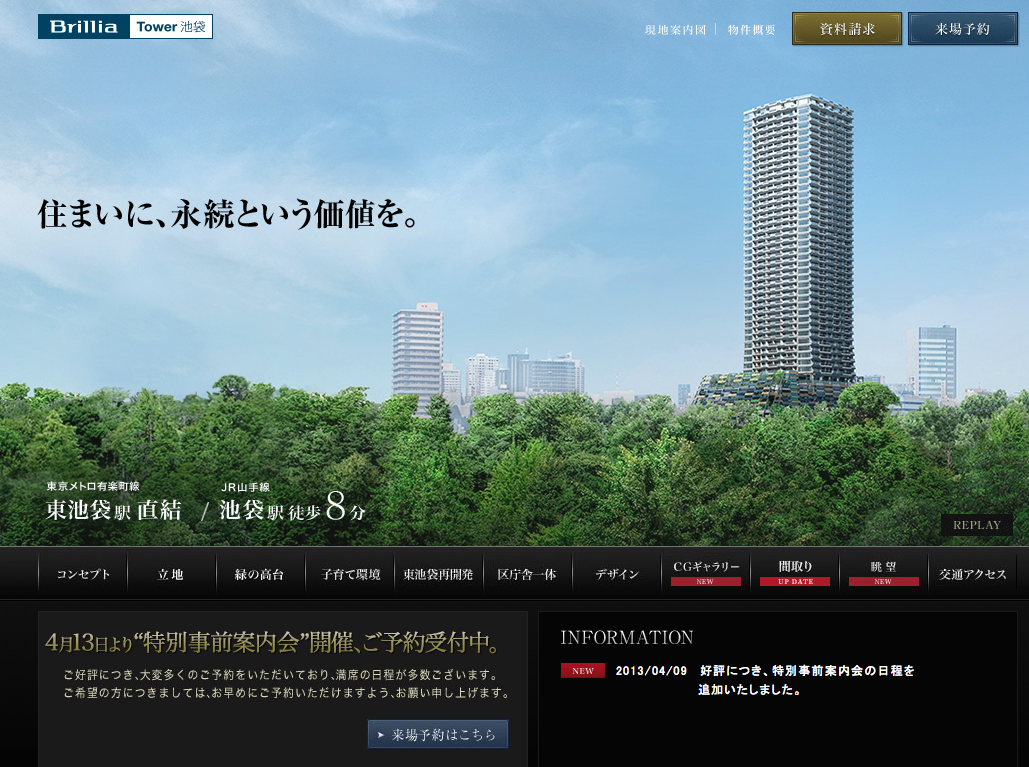The width and height of the screenshot is (1029, 767).
Task: Go to the 緑の高台 section
Action: pos(259,574)
